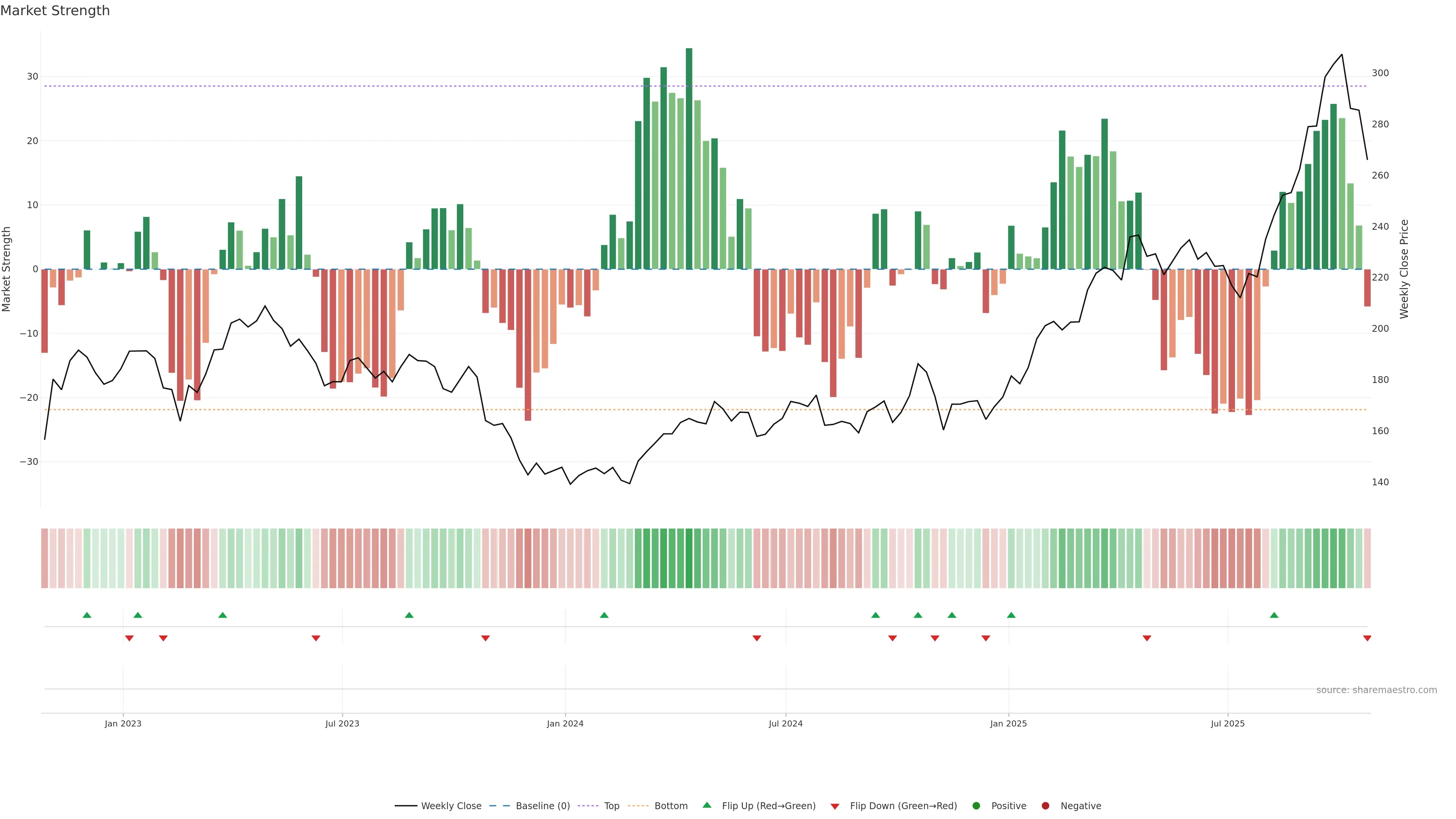Select the red flip-down triangle at far right
Viewport: 1456px width, 819px height.
click(x=1367, y=638)
